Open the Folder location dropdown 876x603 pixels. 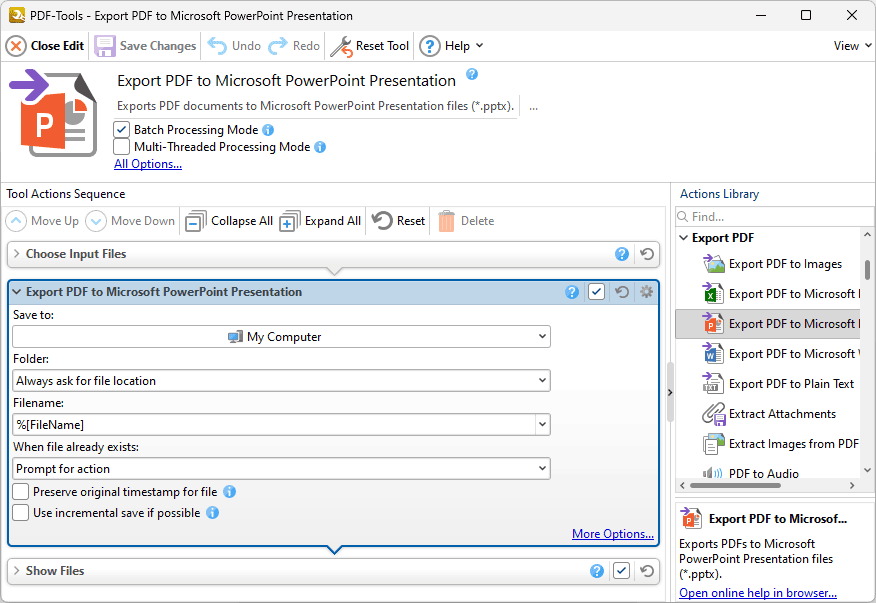[281, 381]
